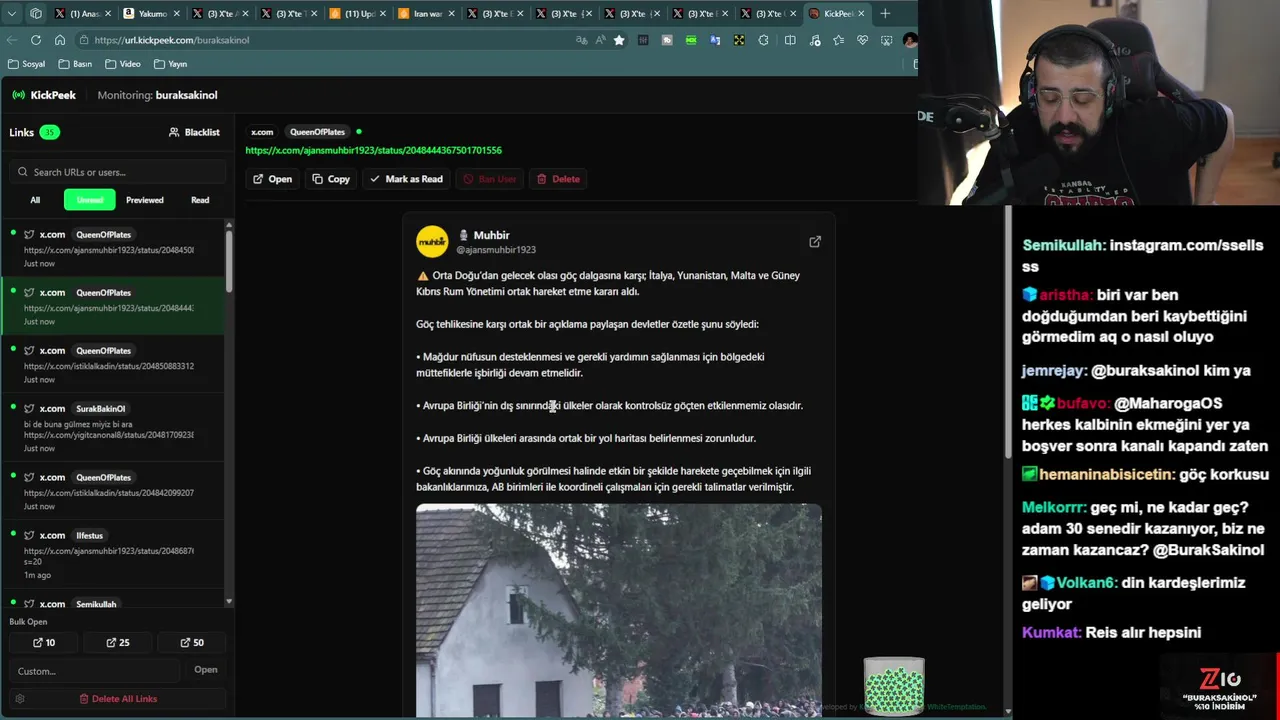This screenshot has height=720, width=1280.
Task: Click the Muhbir account name
Action: (x=491, y=235)
